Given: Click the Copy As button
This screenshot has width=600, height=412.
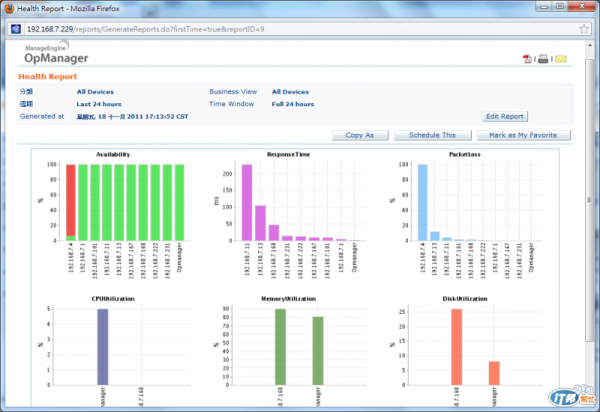Looking at the screenshot, I should click(x=360, y=135).
